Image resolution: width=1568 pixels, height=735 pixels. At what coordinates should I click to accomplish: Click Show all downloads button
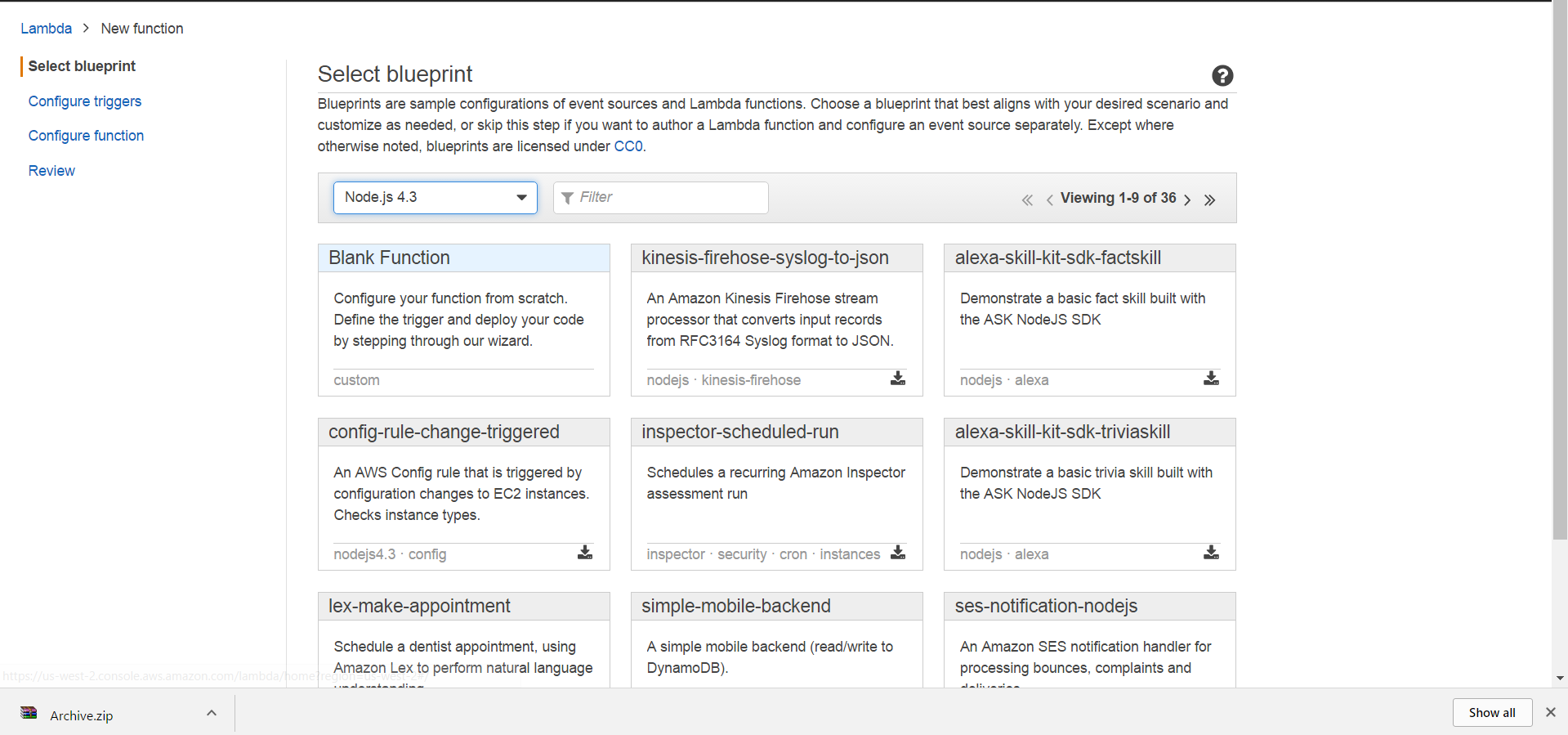coord(1491,713)
